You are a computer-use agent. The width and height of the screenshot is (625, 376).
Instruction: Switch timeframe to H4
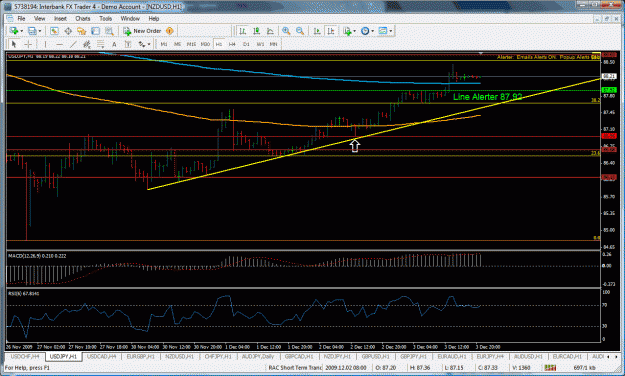point(232,44)
